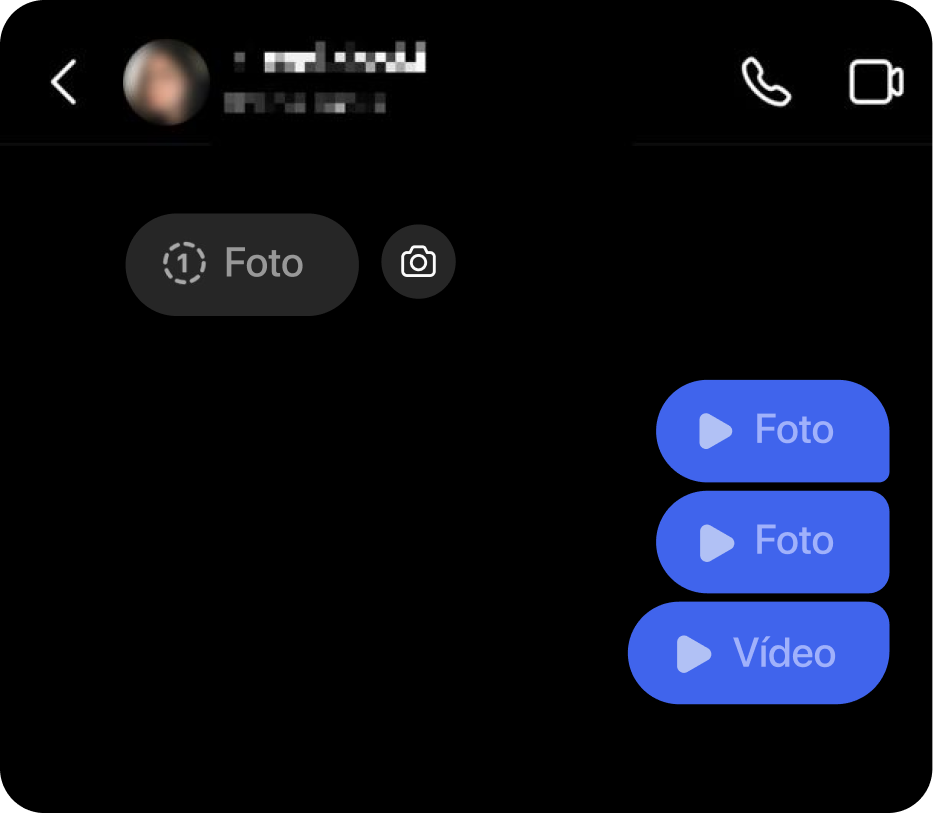Tap play icon on first sent Foto
The height and width of the screenshot is (814, 933).
715,431
